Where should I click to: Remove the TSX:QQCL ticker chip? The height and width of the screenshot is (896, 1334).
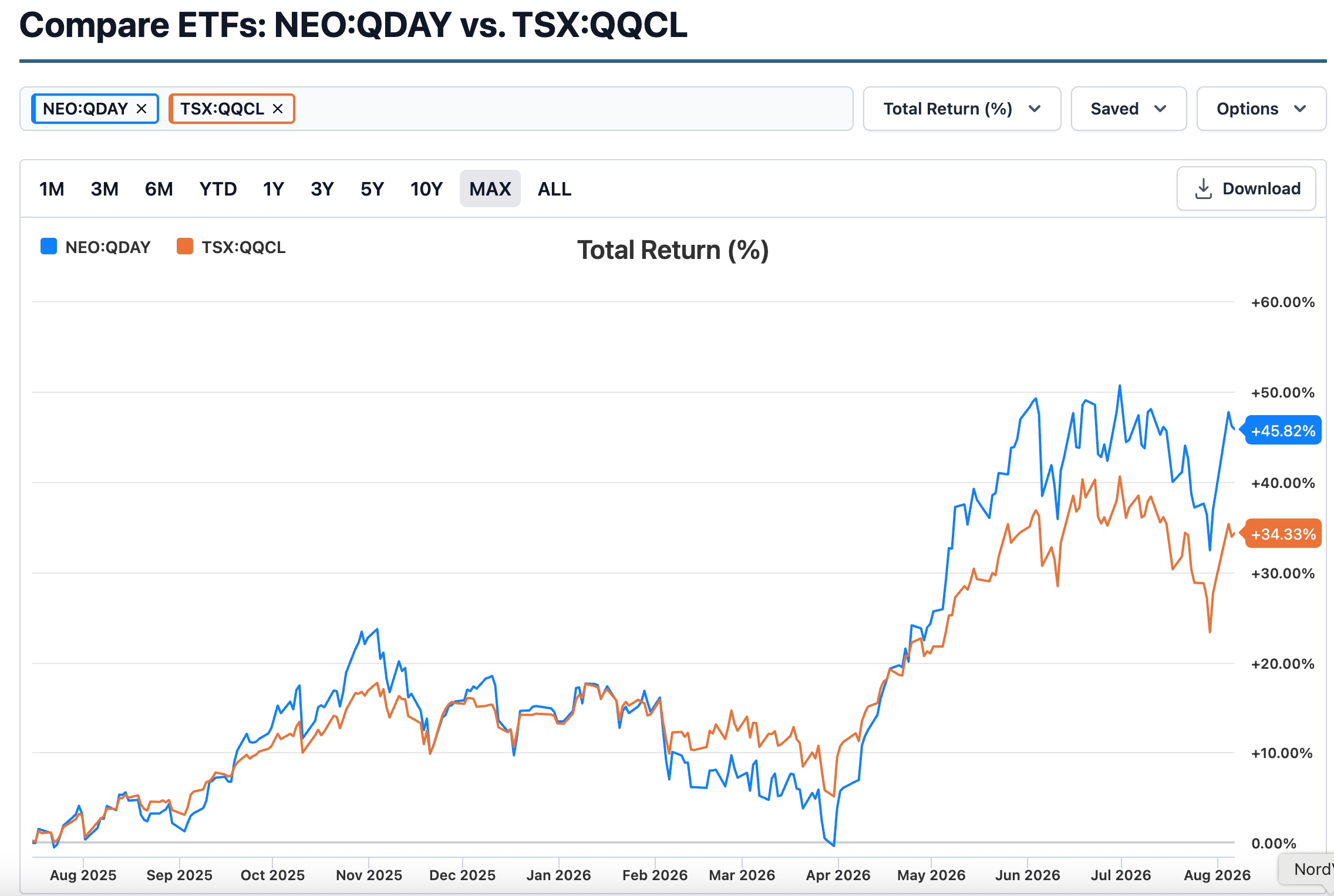(x=278, y=109)
